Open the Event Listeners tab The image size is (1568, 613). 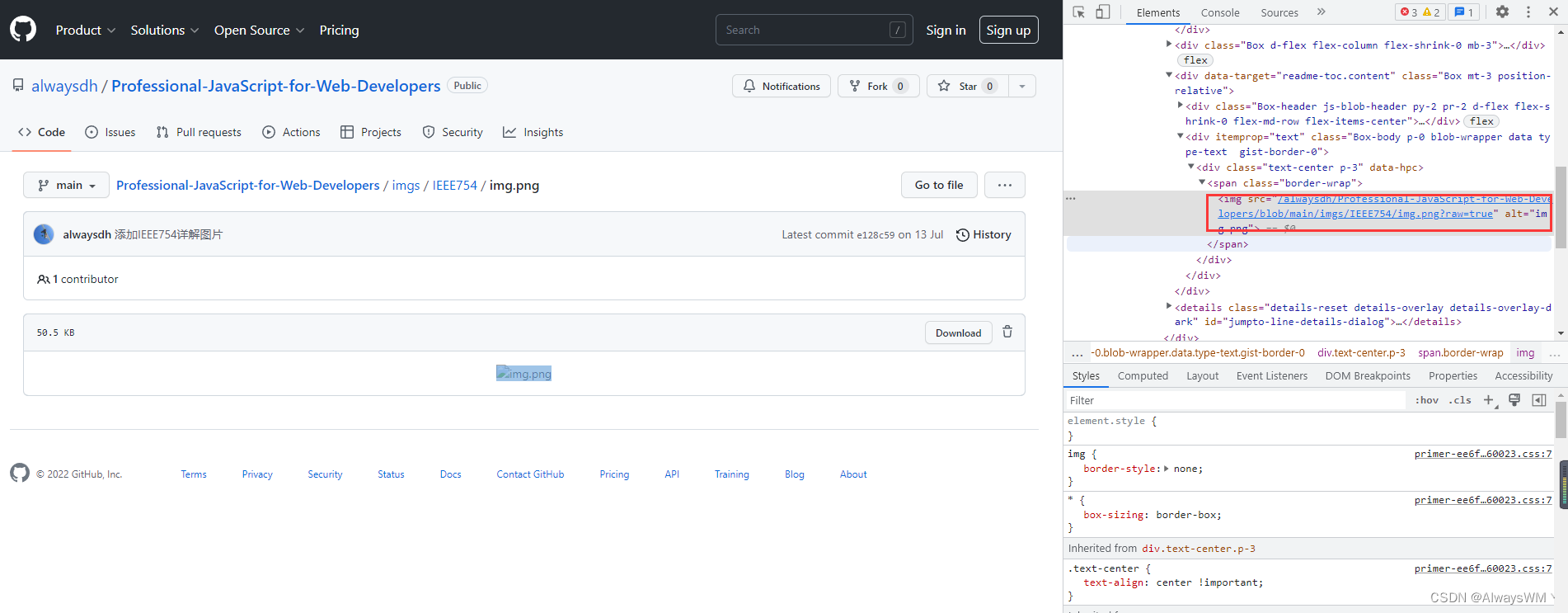(x=1272, y=375)
